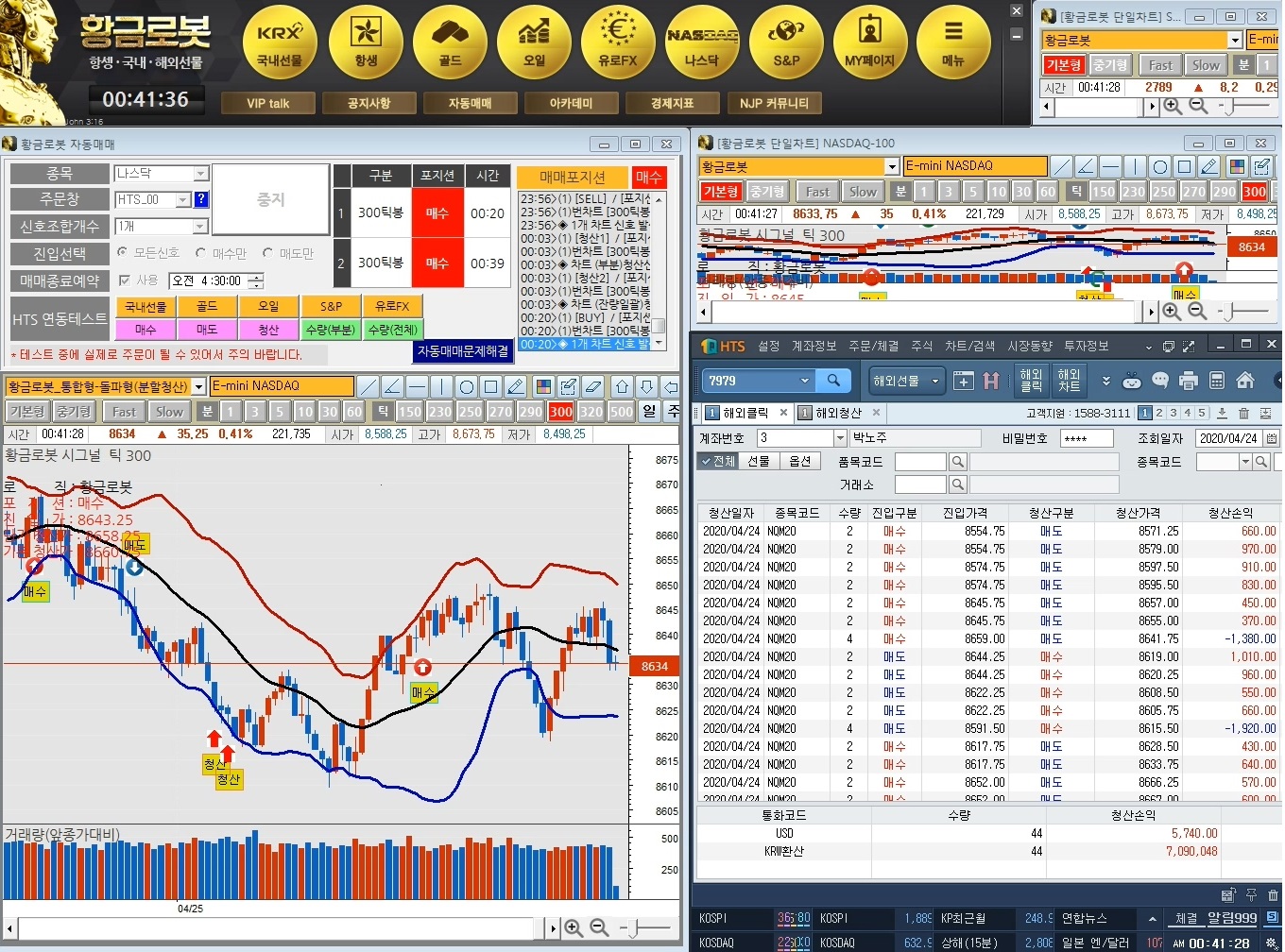Click the zoom-in magnifier below main chart
The width and height of the screenshot is (1285, 952).
574,928
